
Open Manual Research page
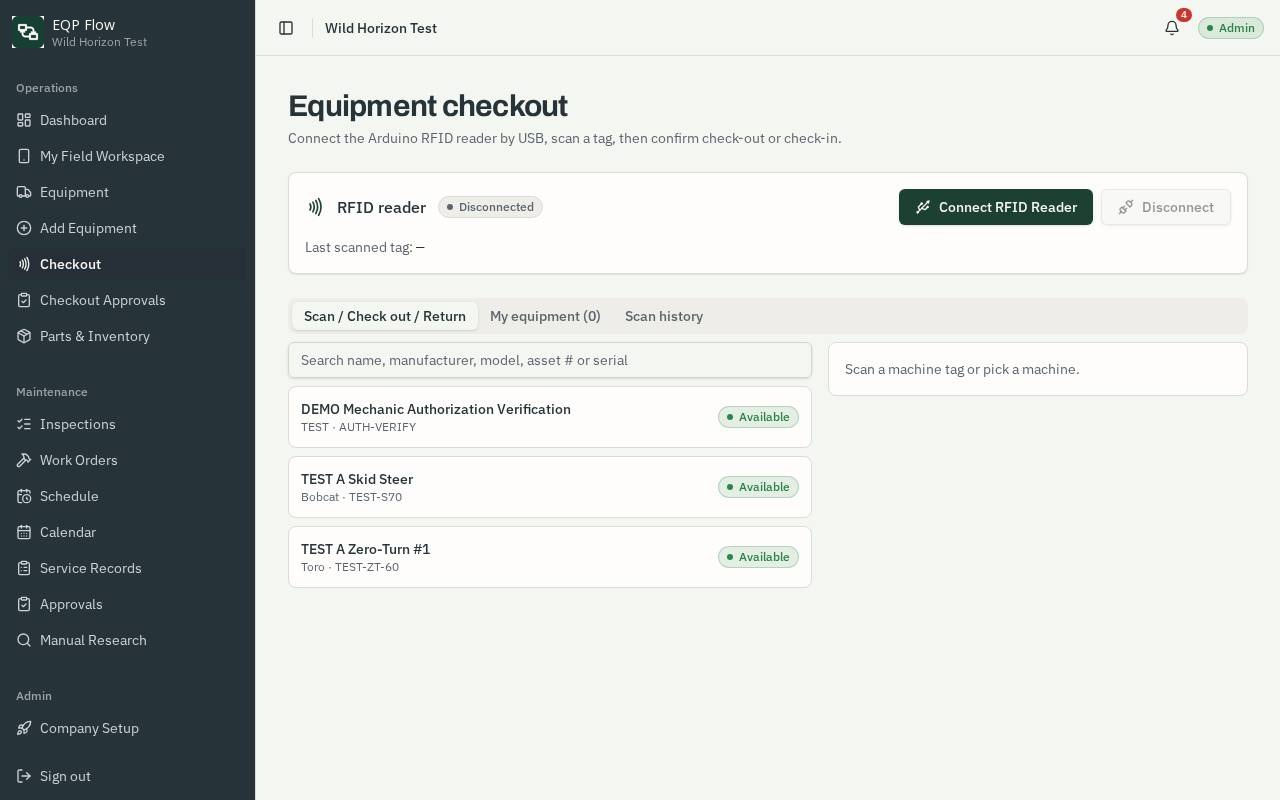click(x=127, y=640)
